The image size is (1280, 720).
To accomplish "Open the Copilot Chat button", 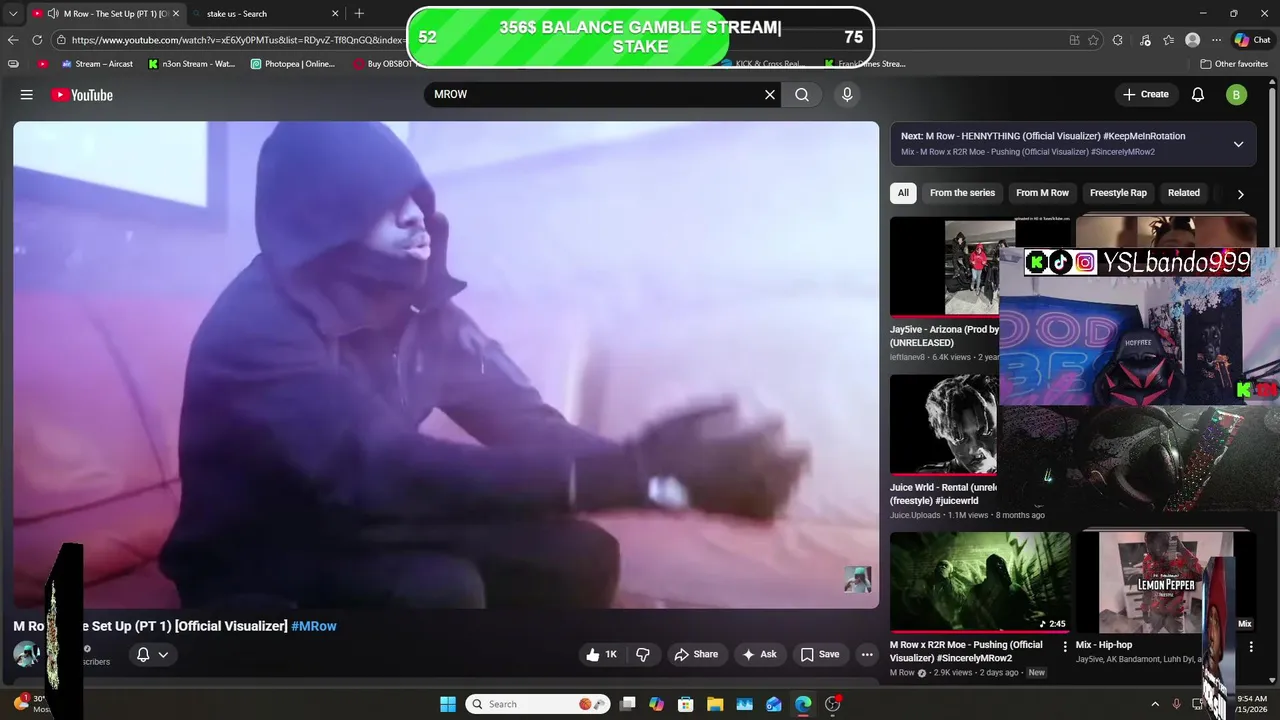I will (1252, 40).
